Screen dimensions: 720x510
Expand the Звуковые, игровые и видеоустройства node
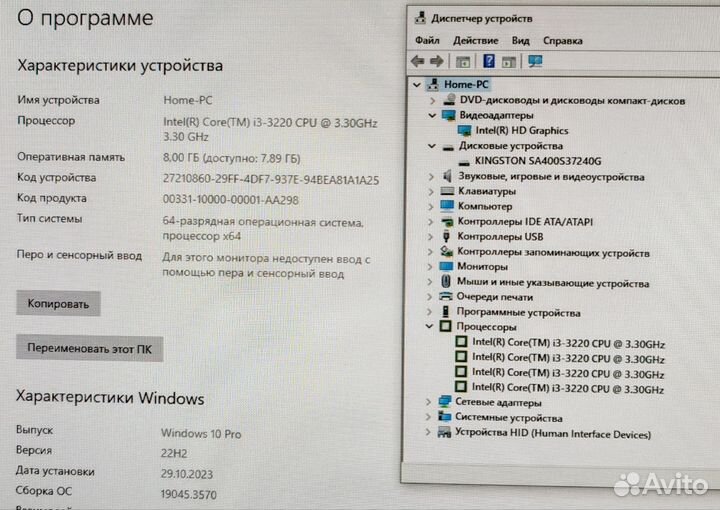coord(431,176)
